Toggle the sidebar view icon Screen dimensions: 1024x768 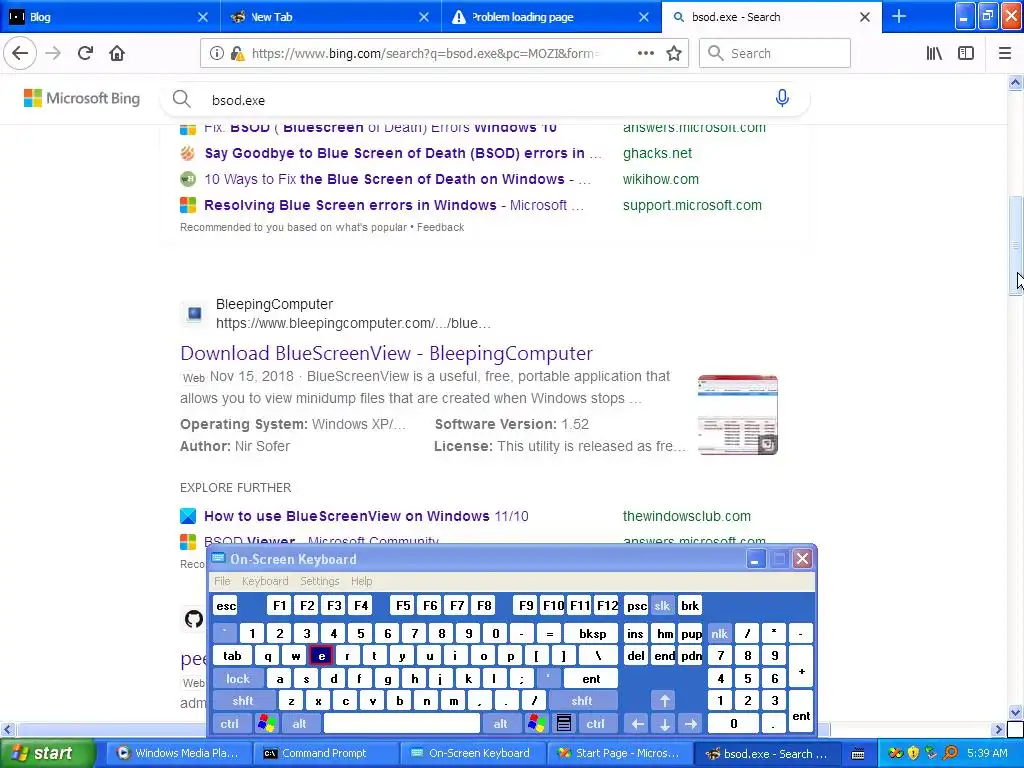point(966,54)
